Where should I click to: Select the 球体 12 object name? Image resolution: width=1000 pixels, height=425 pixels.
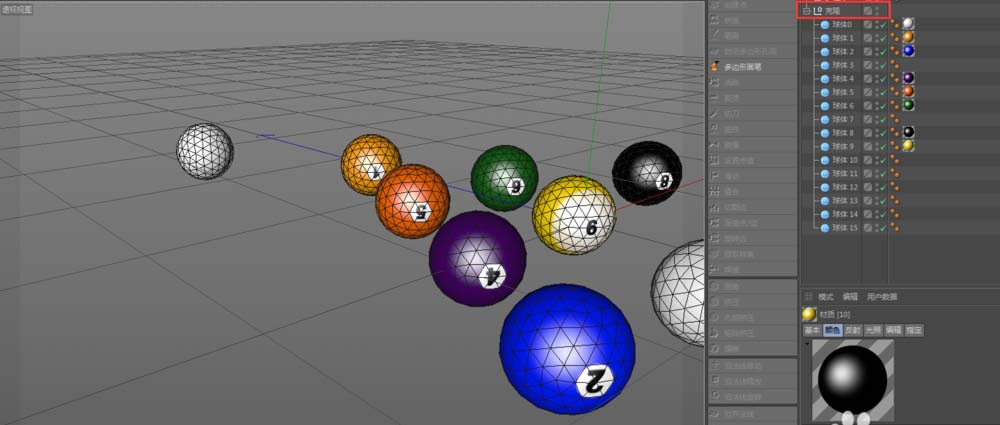point(845,187)
